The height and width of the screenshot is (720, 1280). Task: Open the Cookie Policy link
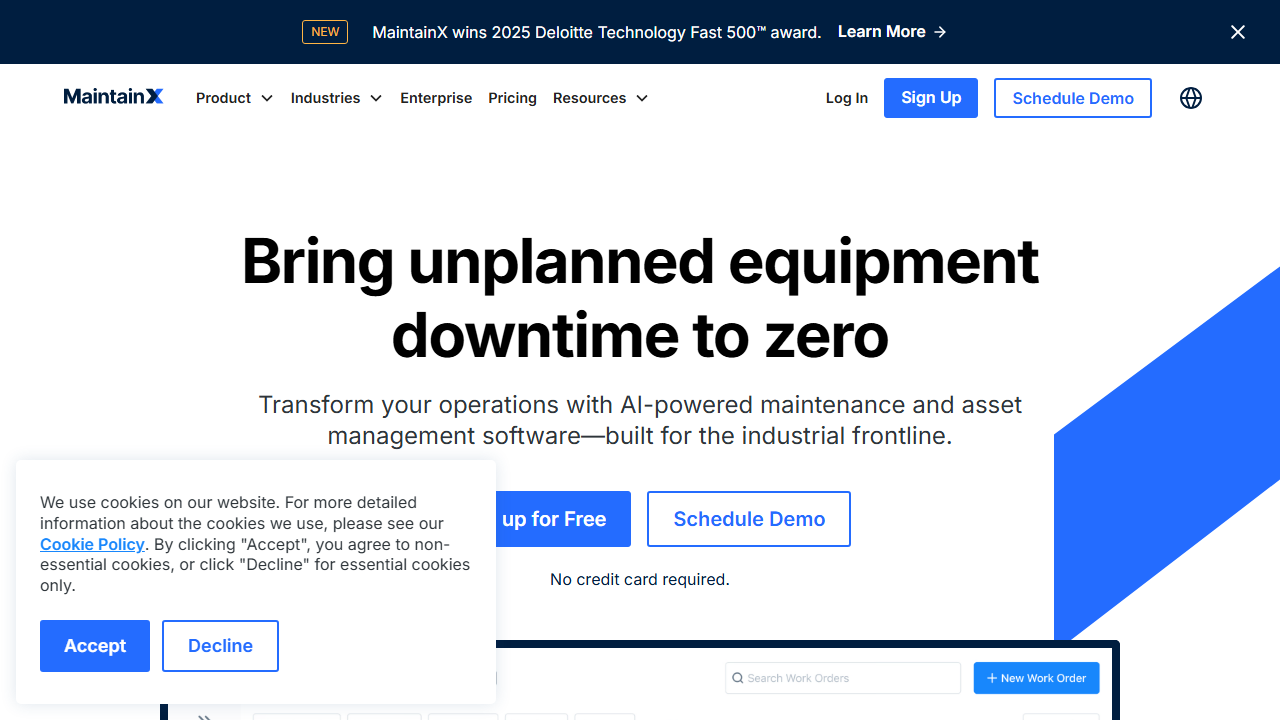tap(92, 544)
